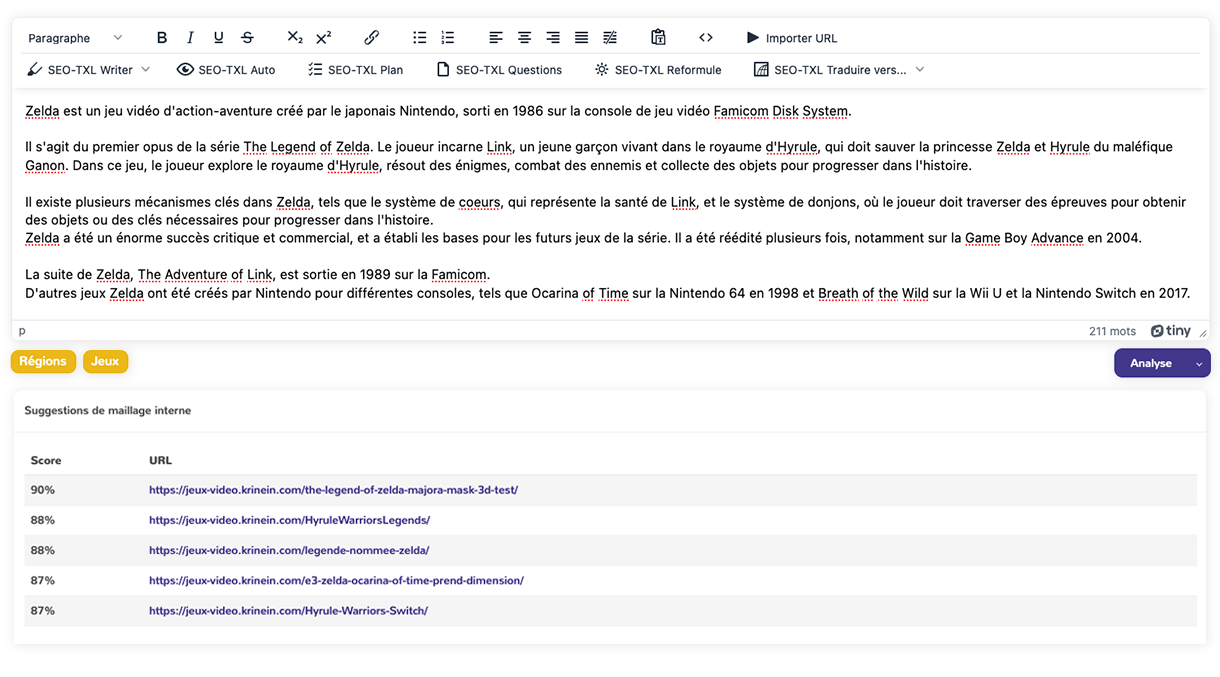This screenshot has width=1220, height=677.
Task: Toggle subscript formatting
Action: coord(295,38)
